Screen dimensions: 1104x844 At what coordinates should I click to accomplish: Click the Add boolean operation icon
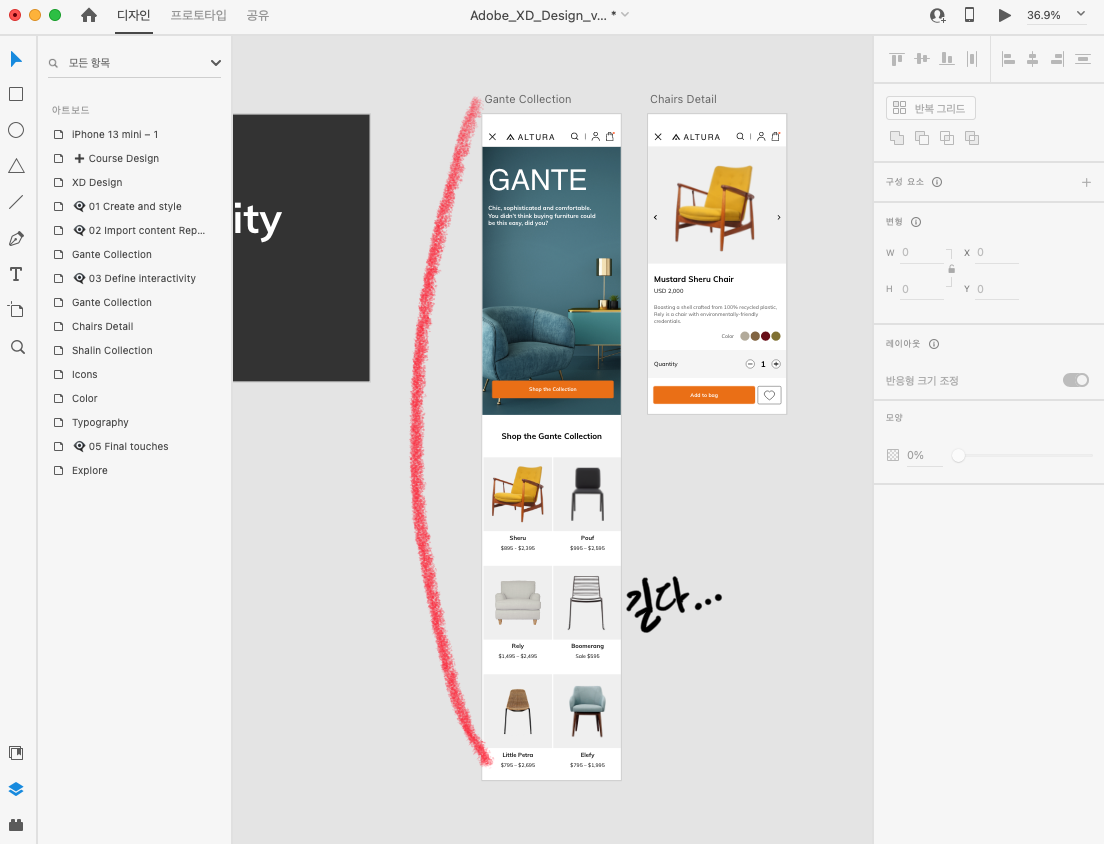pyautogui.click(x=896, y=138)
